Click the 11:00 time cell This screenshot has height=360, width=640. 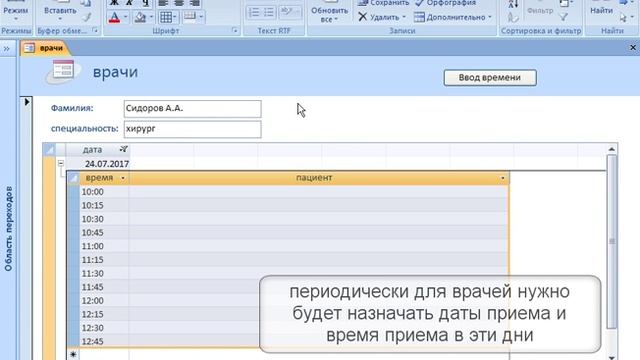pos(104,246)
